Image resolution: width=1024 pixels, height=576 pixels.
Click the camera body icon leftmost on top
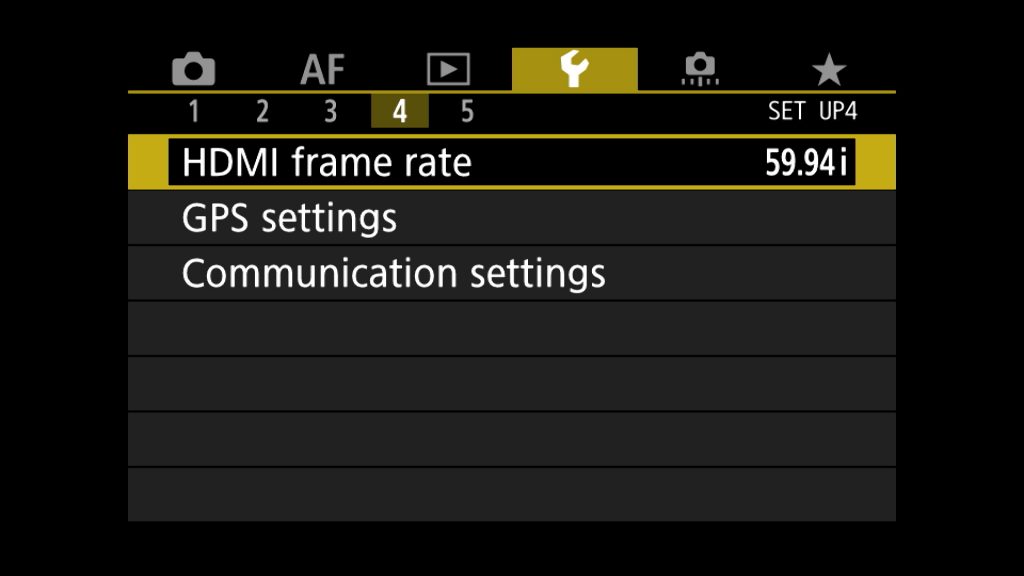point(193,68)
